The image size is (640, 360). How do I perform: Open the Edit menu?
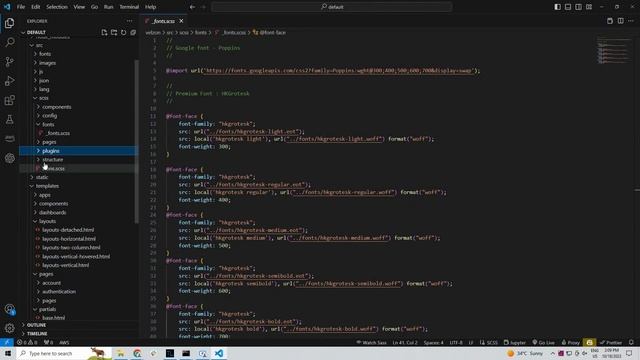click(36, 7)
